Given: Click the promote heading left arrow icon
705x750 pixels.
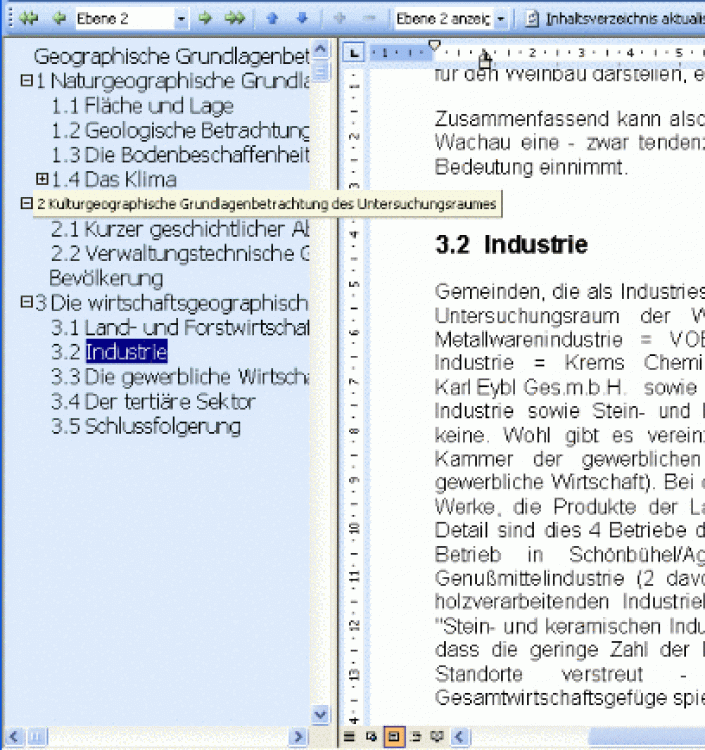Looking at the screenshot, I should 58,18.
